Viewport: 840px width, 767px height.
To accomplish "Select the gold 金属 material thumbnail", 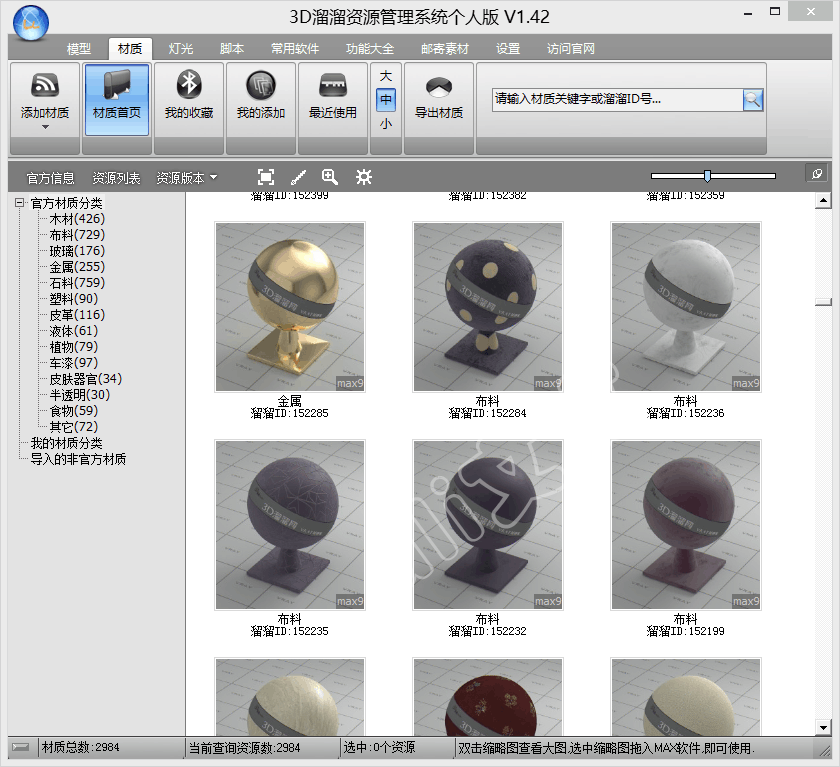I will pyautogui.click(x=290, y=307).
